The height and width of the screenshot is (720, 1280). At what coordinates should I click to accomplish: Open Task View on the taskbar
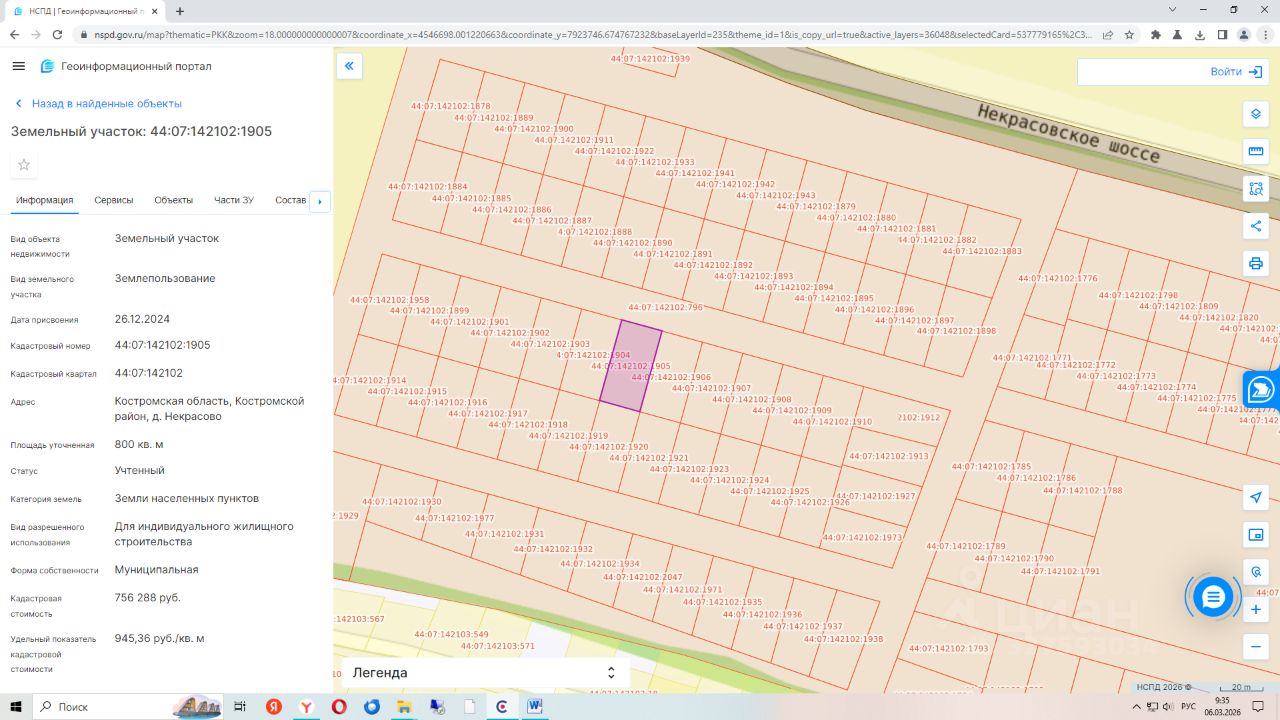coord(240,707)
